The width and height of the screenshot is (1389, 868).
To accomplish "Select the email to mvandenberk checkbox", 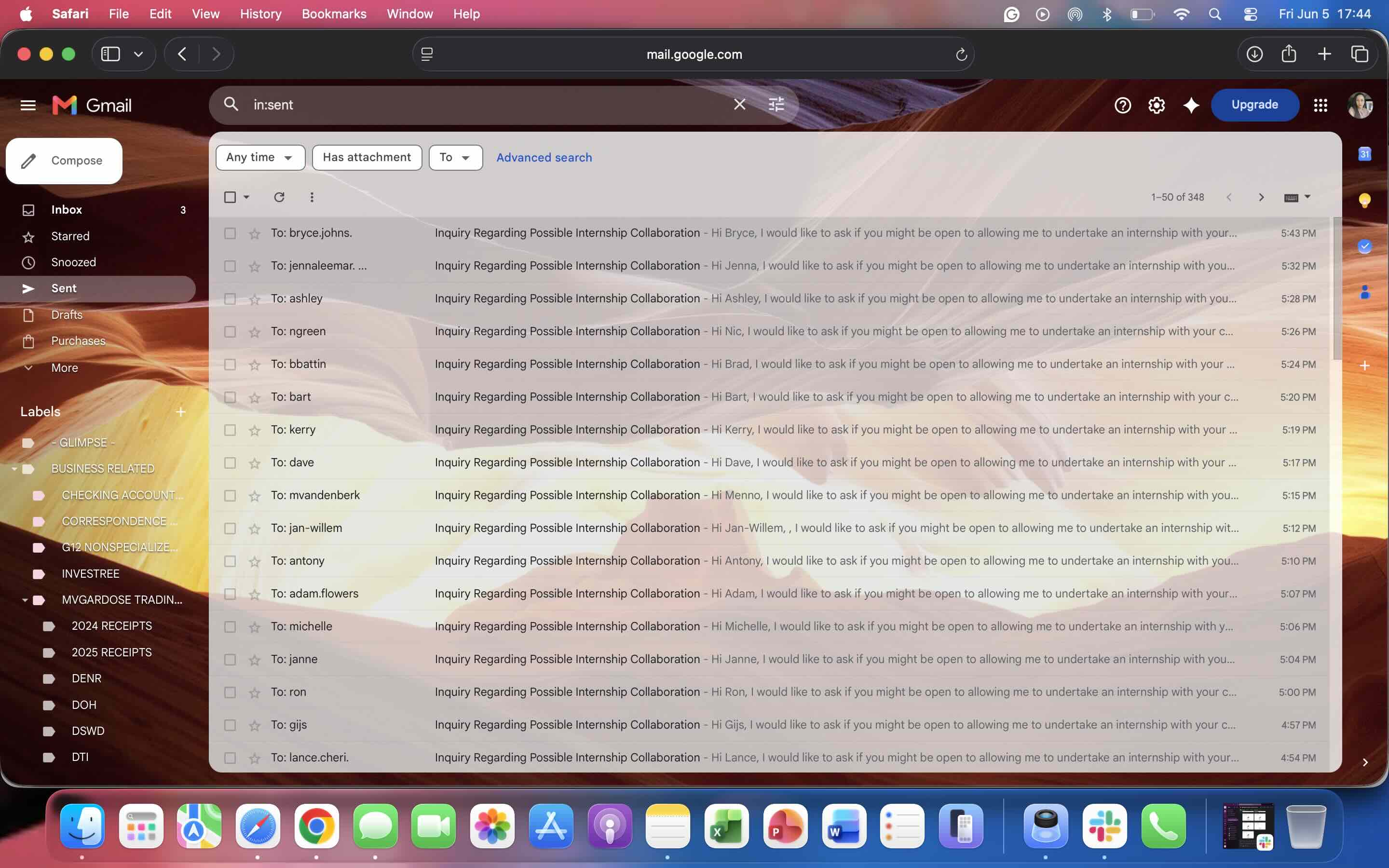I will (x=230, y=495).
